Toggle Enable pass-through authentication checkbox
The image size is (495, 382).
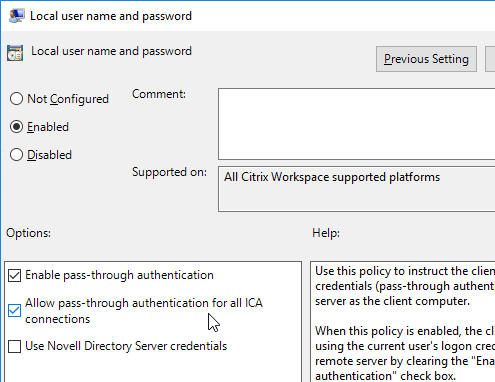15,275
